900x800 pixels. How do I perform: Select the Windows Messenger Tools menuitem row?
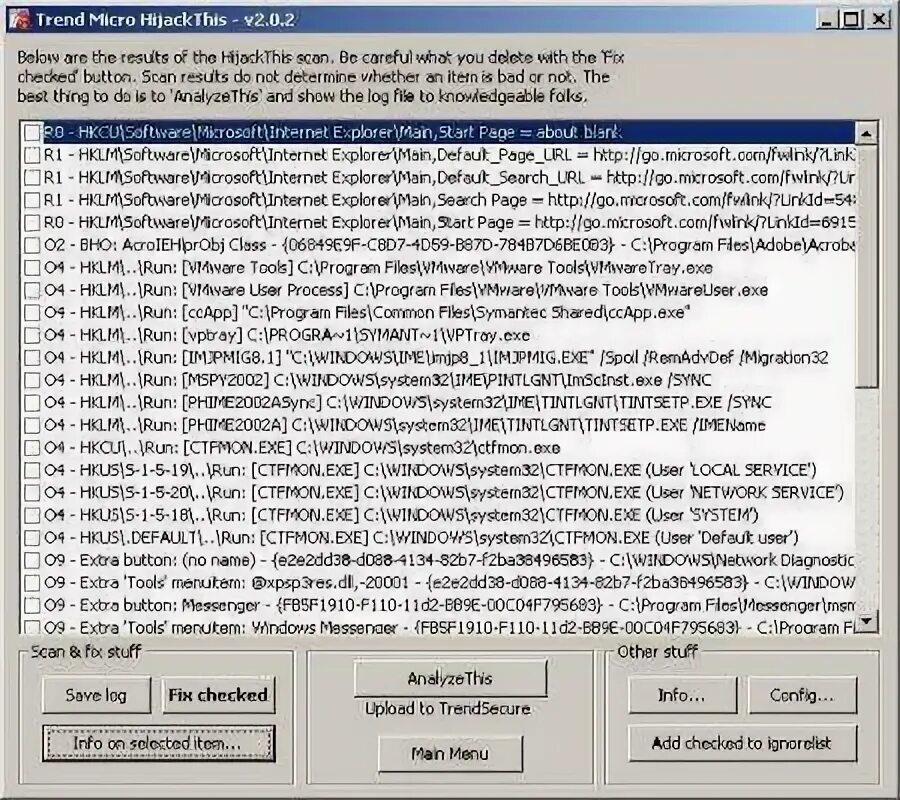click(449, 627)
